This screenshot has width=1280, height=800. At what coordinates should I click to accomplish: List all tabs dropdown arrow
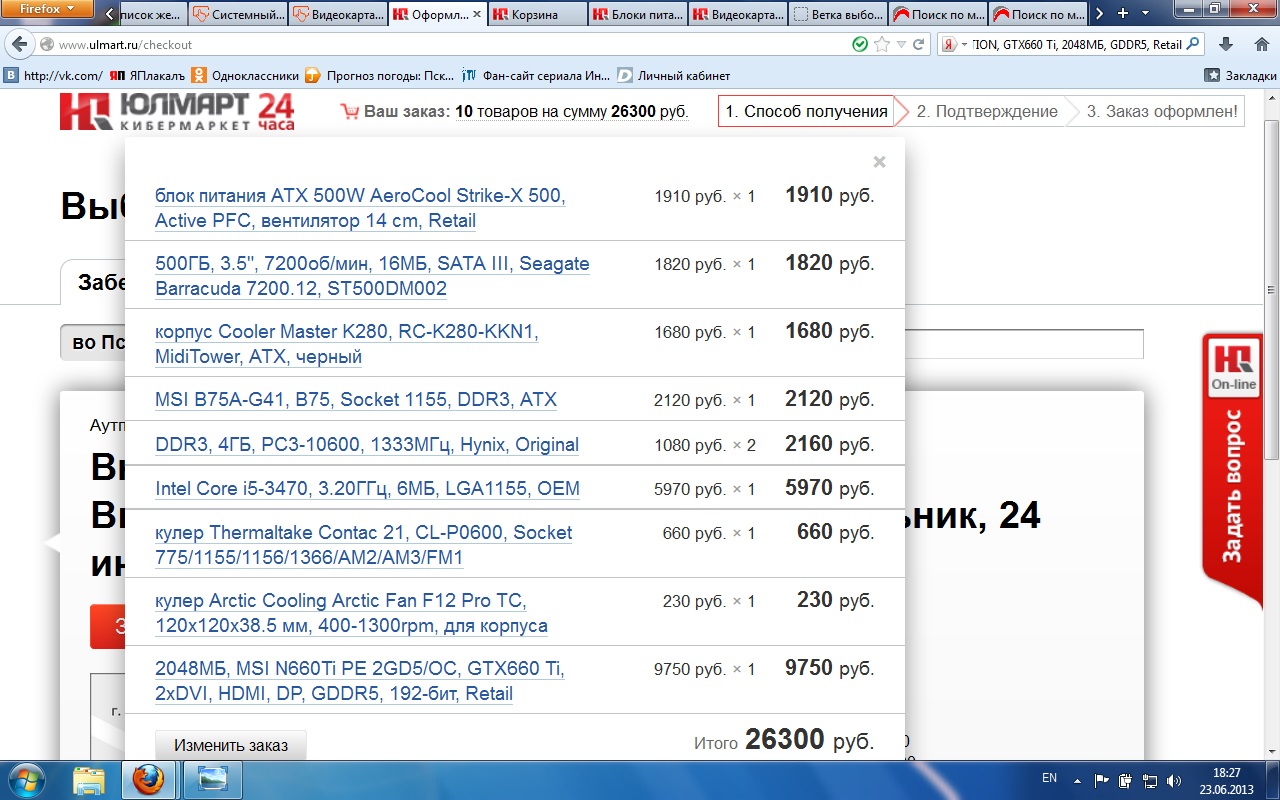point(1147,14)
